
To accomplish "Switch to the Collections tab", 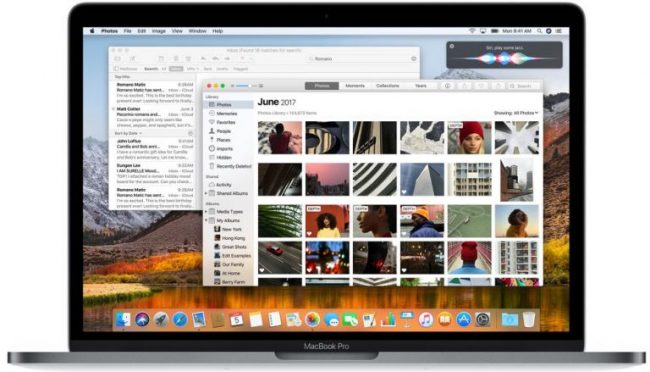I will 388,86.
